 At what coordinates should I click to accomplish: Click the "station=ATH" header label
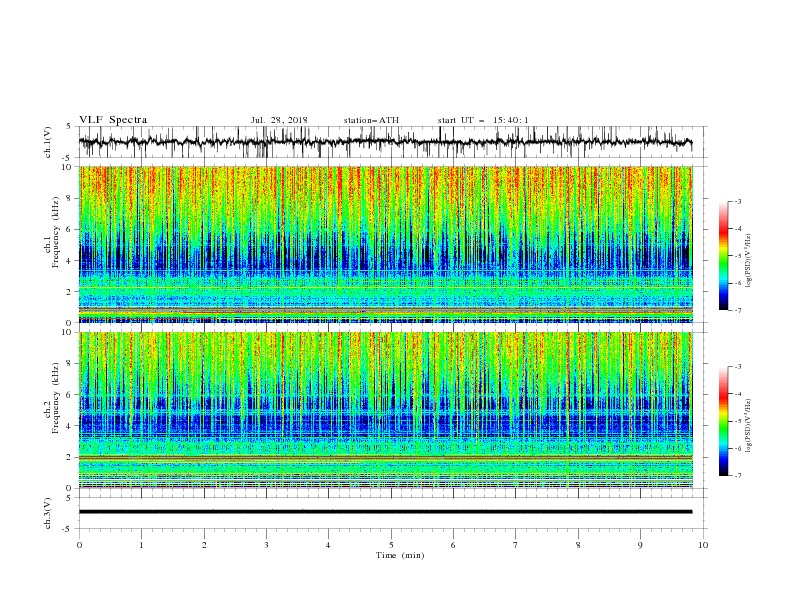pyautogui.click(x=371, y=120)
